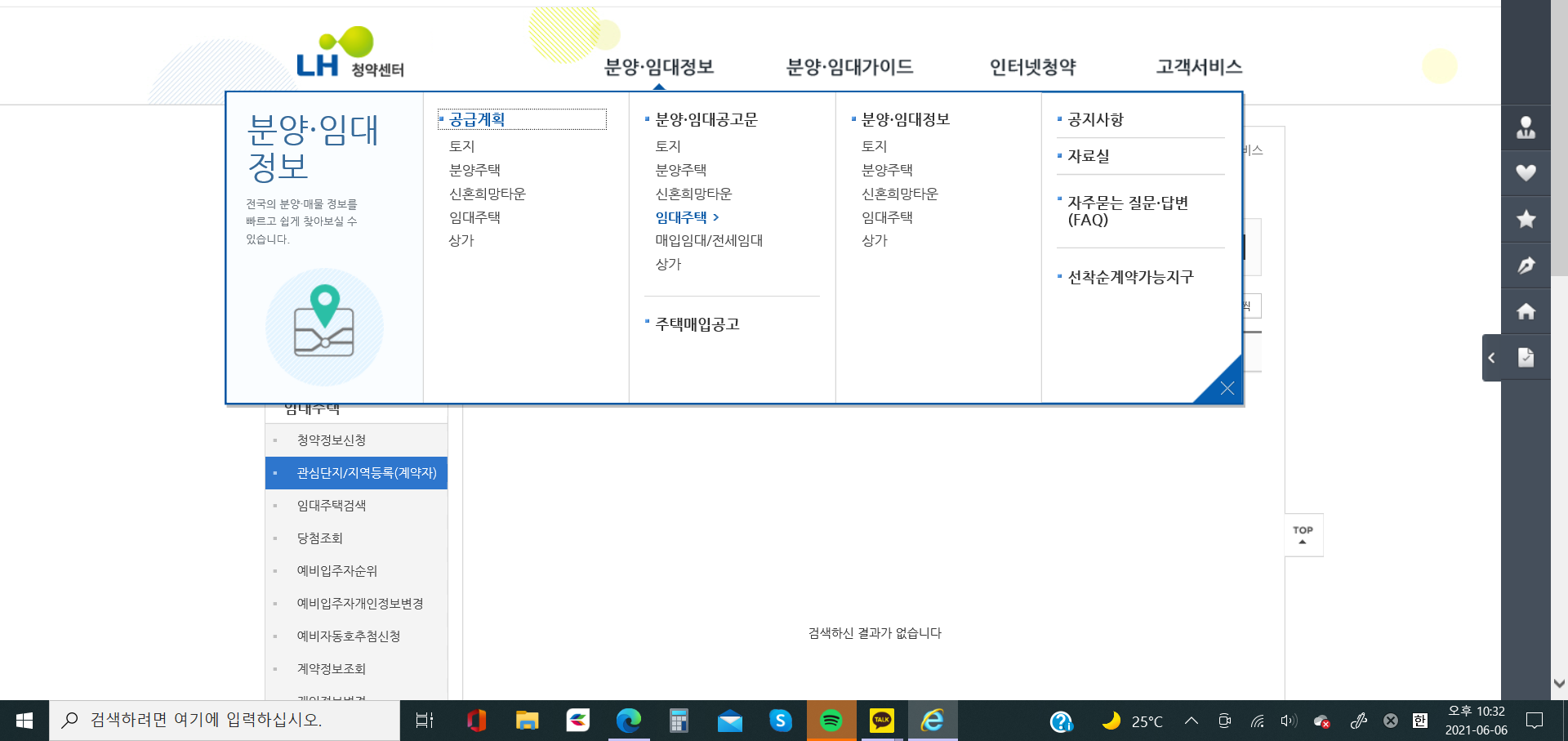
Task: Open 고객서비스 main menu
Action: pos(1199,67)
